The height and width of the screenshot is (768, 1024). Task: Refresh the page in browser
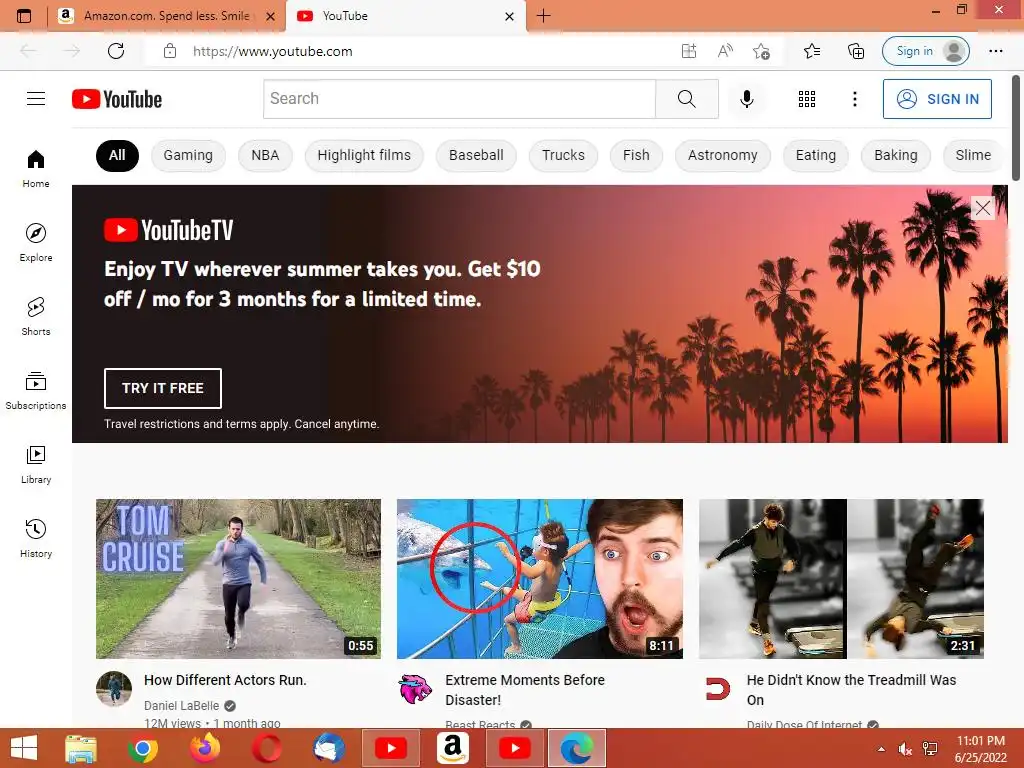[x=116, y=51]
